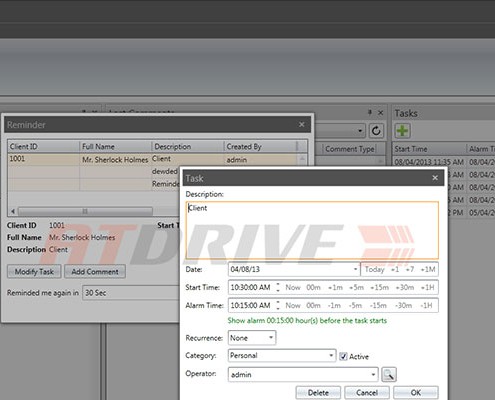Click the Add Comment button
This screenshot has width=495, height=400.
point(95,271)
